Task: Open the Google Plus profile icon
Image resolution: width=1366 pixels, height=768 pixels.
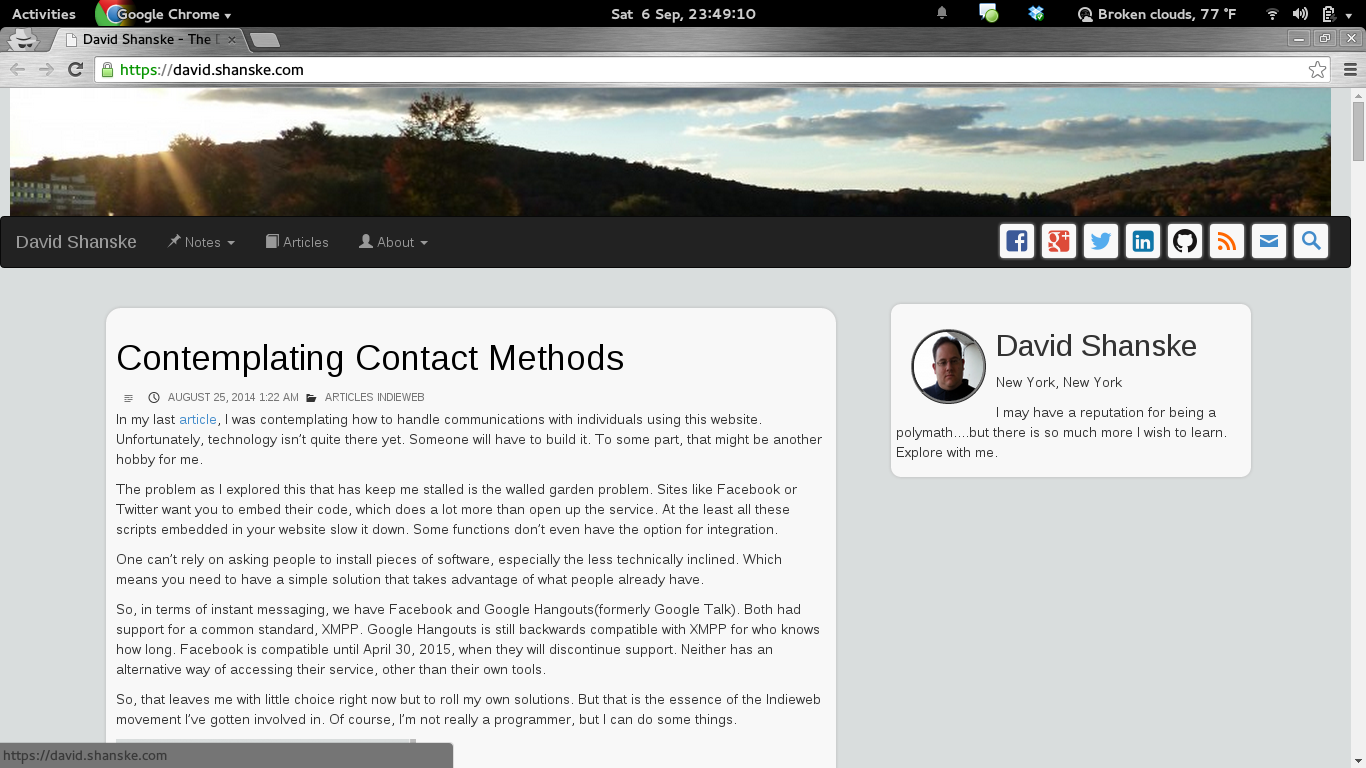Action: [x=1059, y=242]
